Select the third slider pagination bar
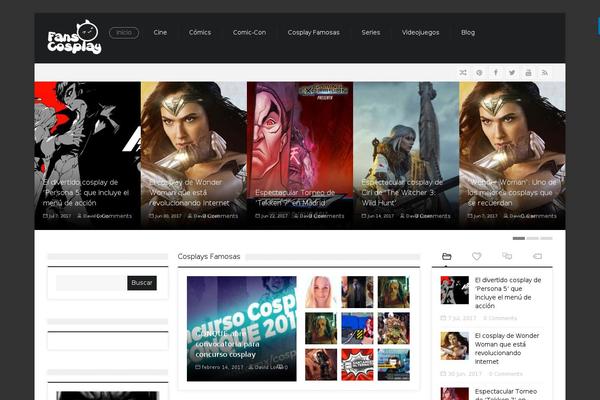The height and width of the screenshot is (400, 600). 546,238
